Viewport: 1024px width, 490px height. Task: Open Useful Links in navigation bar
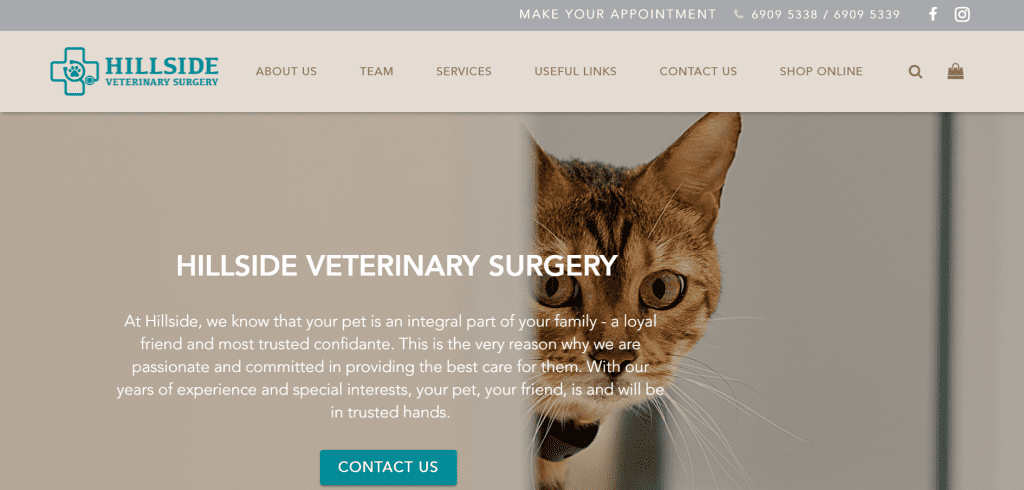575,72
